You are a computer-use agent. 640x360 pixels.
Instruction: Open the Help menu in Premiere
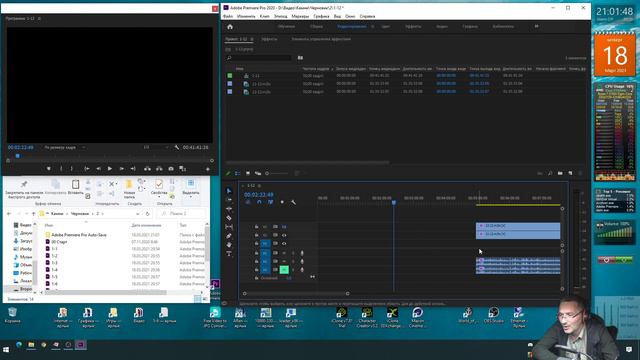pyautogui.click(x=367, y=16)
